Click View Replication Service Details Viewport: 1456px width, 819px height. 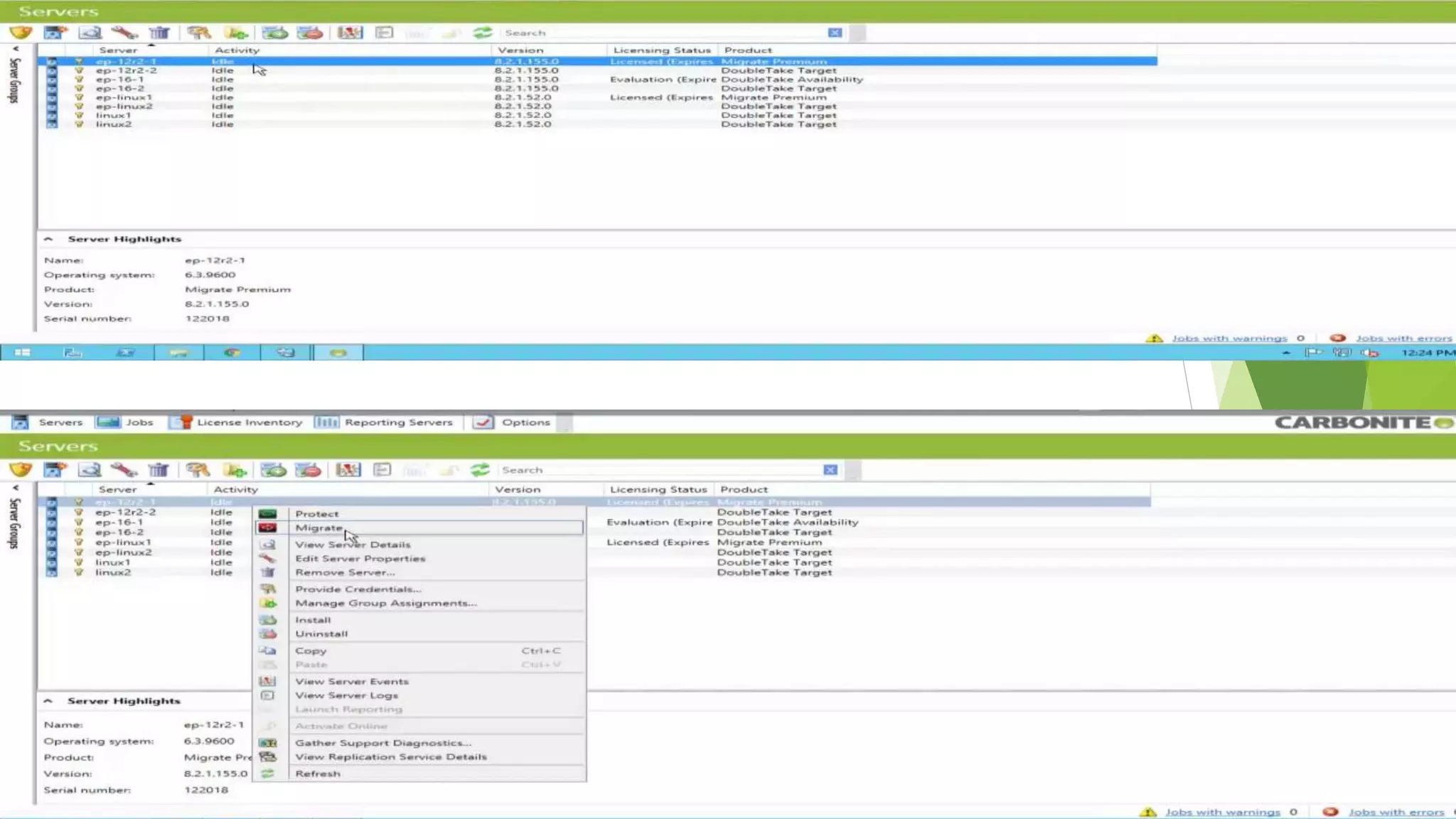[x=391, y=757]
